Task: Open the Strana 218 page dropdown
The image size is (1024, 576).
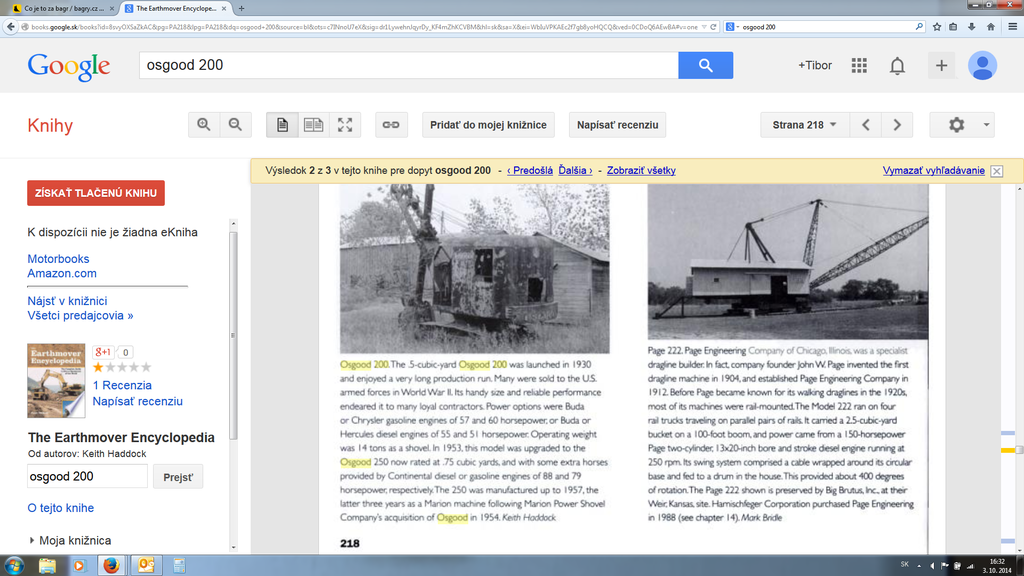Action: point(805,125)
